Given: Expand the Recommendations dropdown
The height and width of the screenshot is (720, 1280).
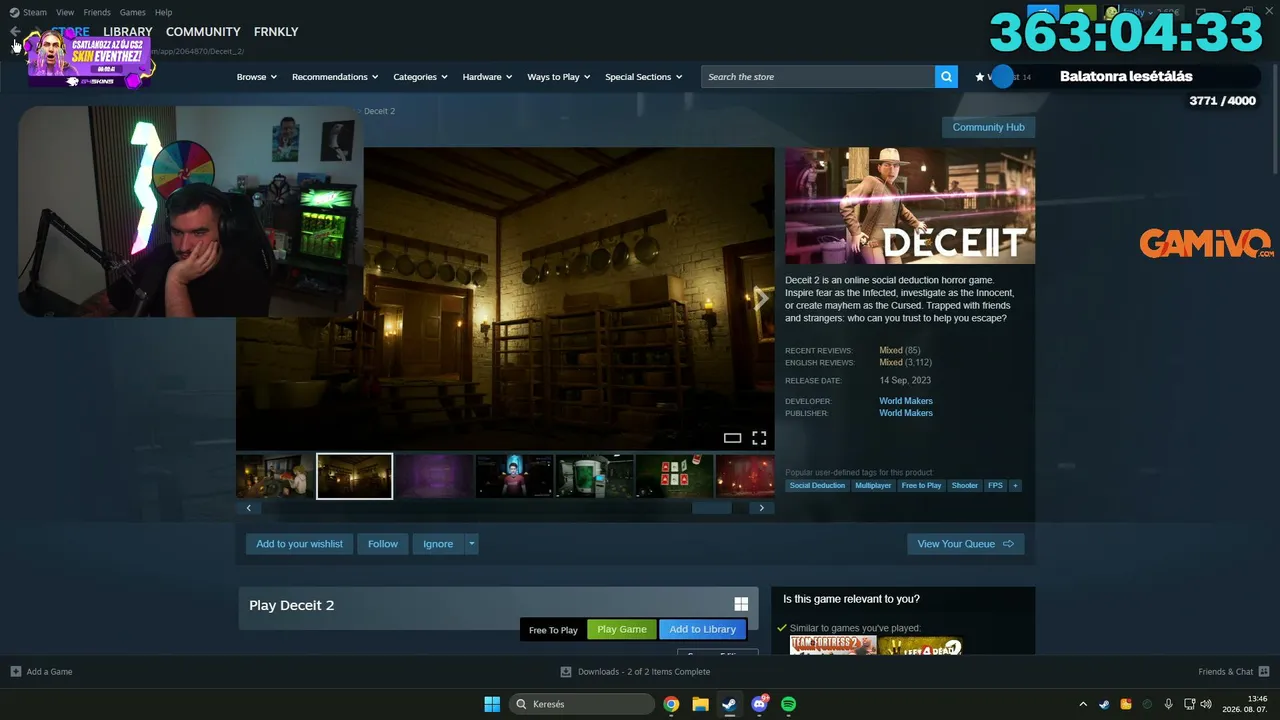Looking at the screenshot, I should pos(335,77).
